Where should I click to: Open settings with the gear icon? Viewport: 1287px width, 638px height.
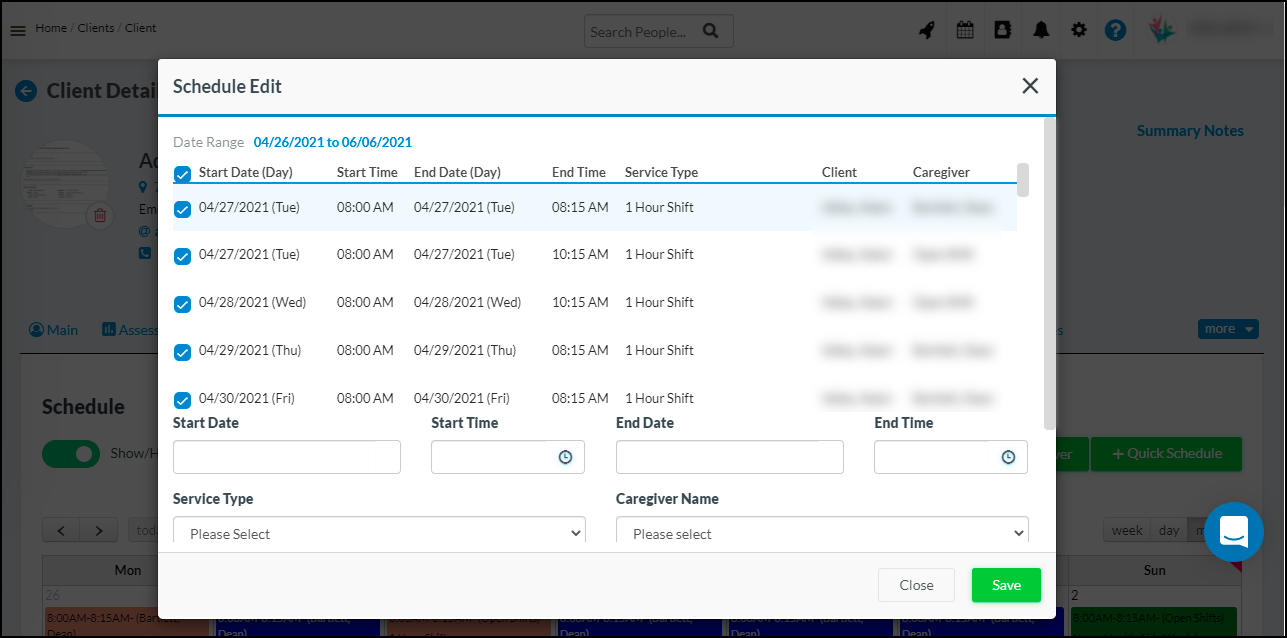(x=1078, y=30)
